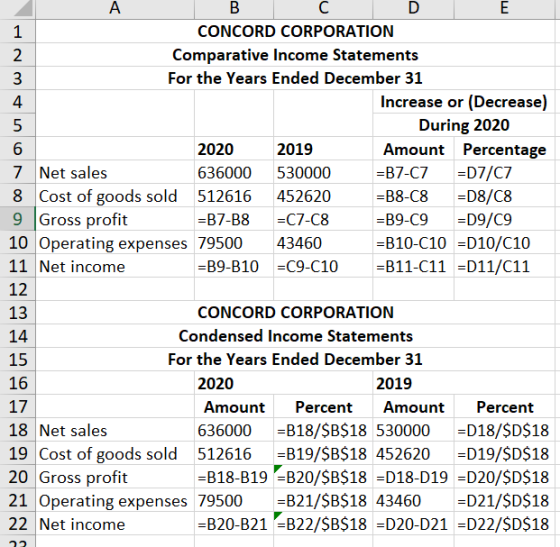Select column D header

tap(414, 9)
